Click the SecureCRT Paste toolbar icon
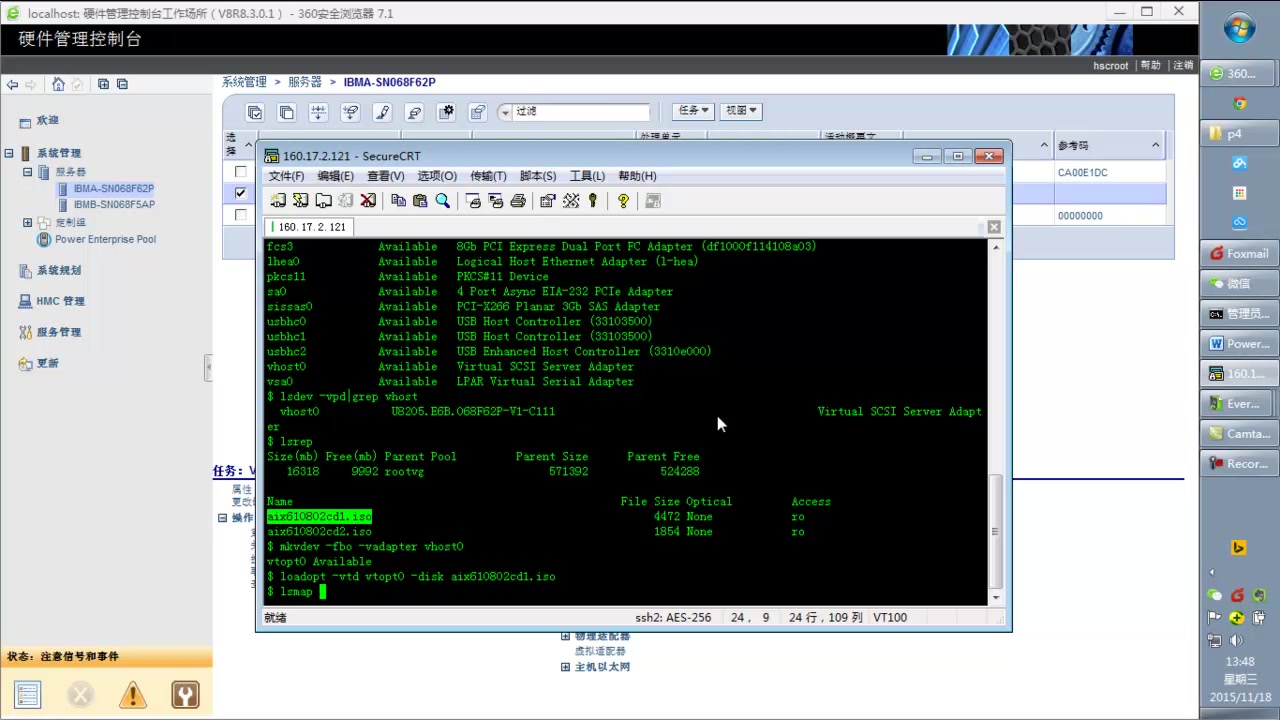 [420, 201]
